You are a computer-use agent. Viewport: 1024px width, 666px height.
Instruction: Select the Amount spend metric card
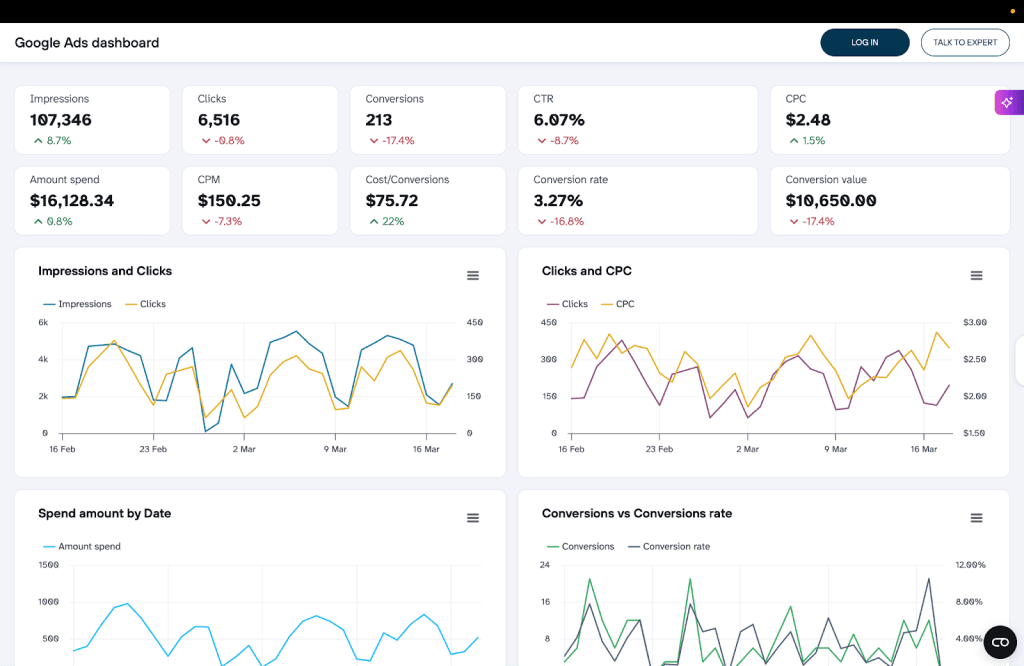coord(92,200)
